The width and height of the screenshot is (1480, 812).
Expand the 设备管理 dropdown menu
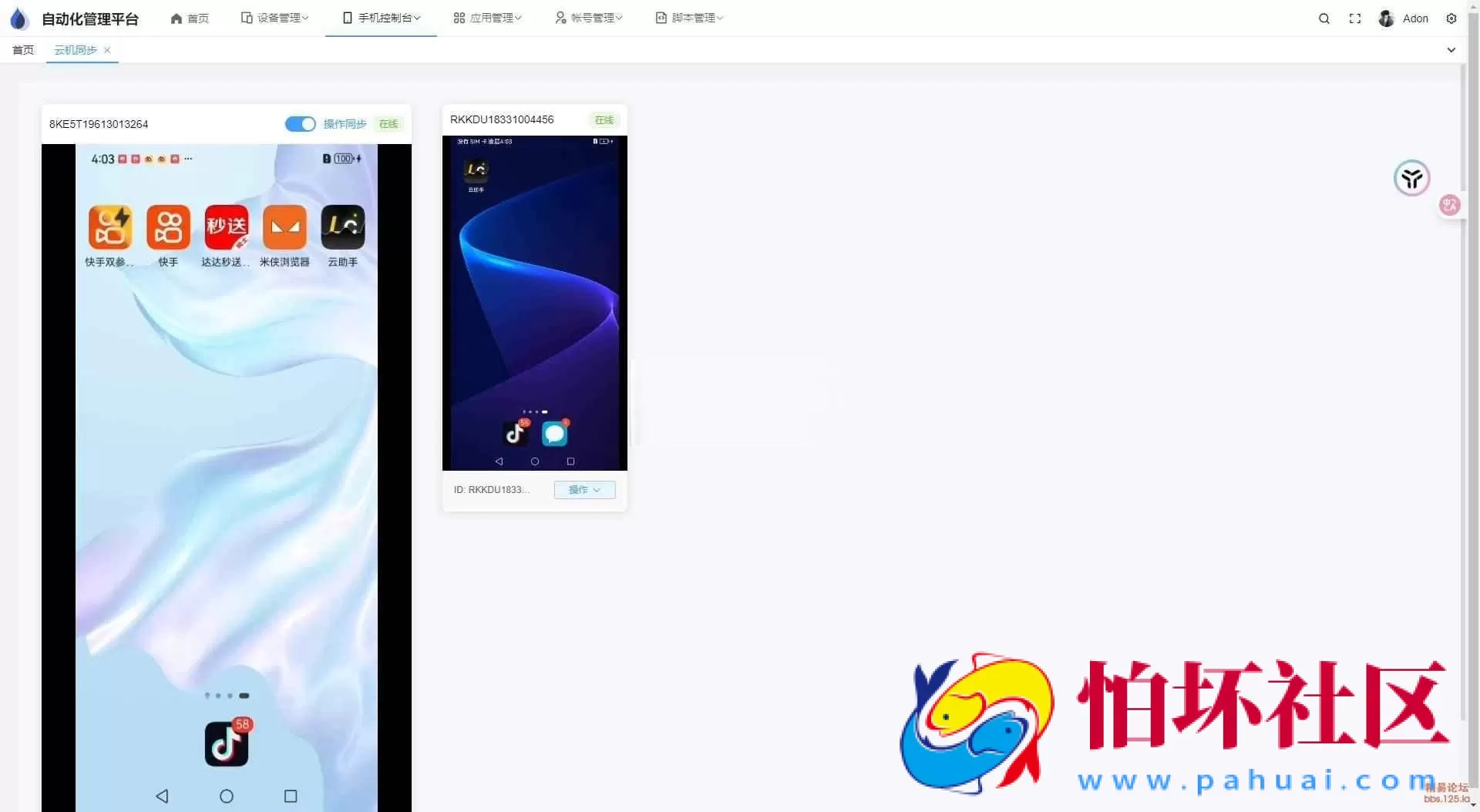point(274,18)
